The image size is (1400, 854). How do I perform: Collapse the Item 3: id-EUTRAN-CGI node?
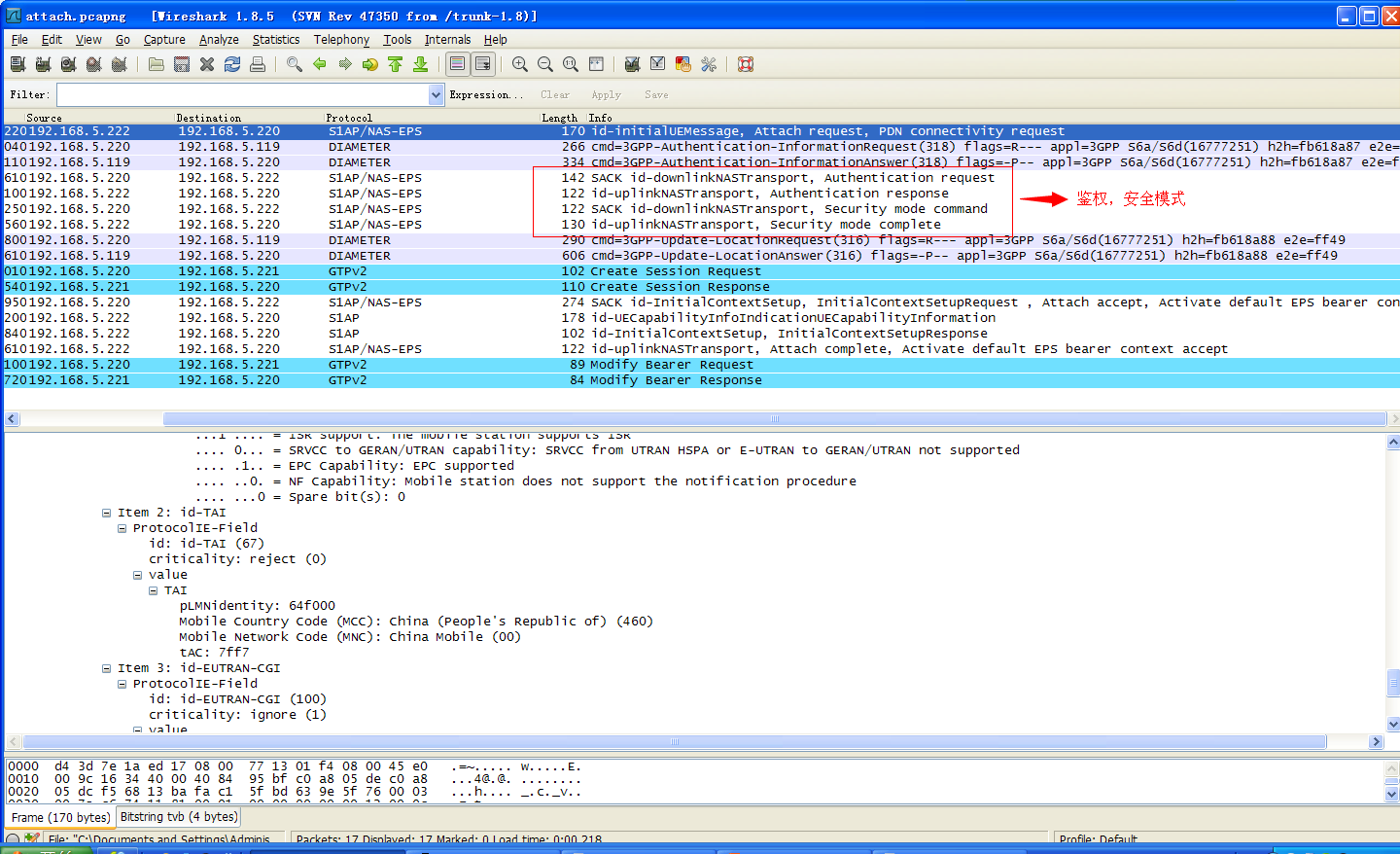[107, 668]
